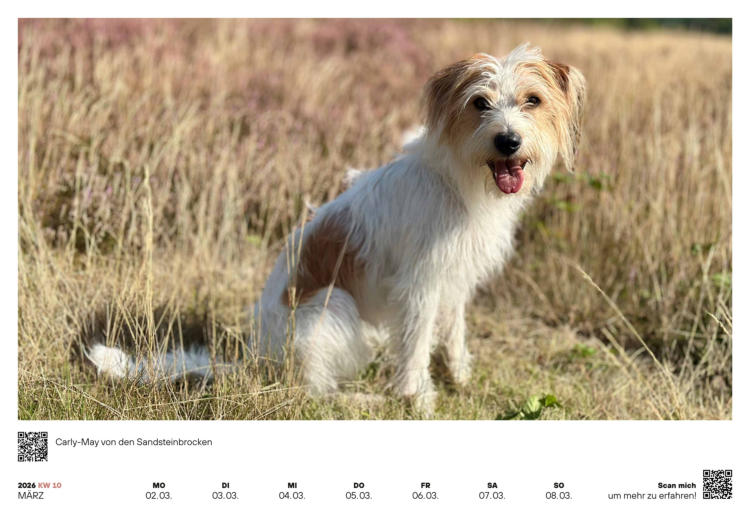
Task: Click the MO weekday heading
Action: coord(159,485)
